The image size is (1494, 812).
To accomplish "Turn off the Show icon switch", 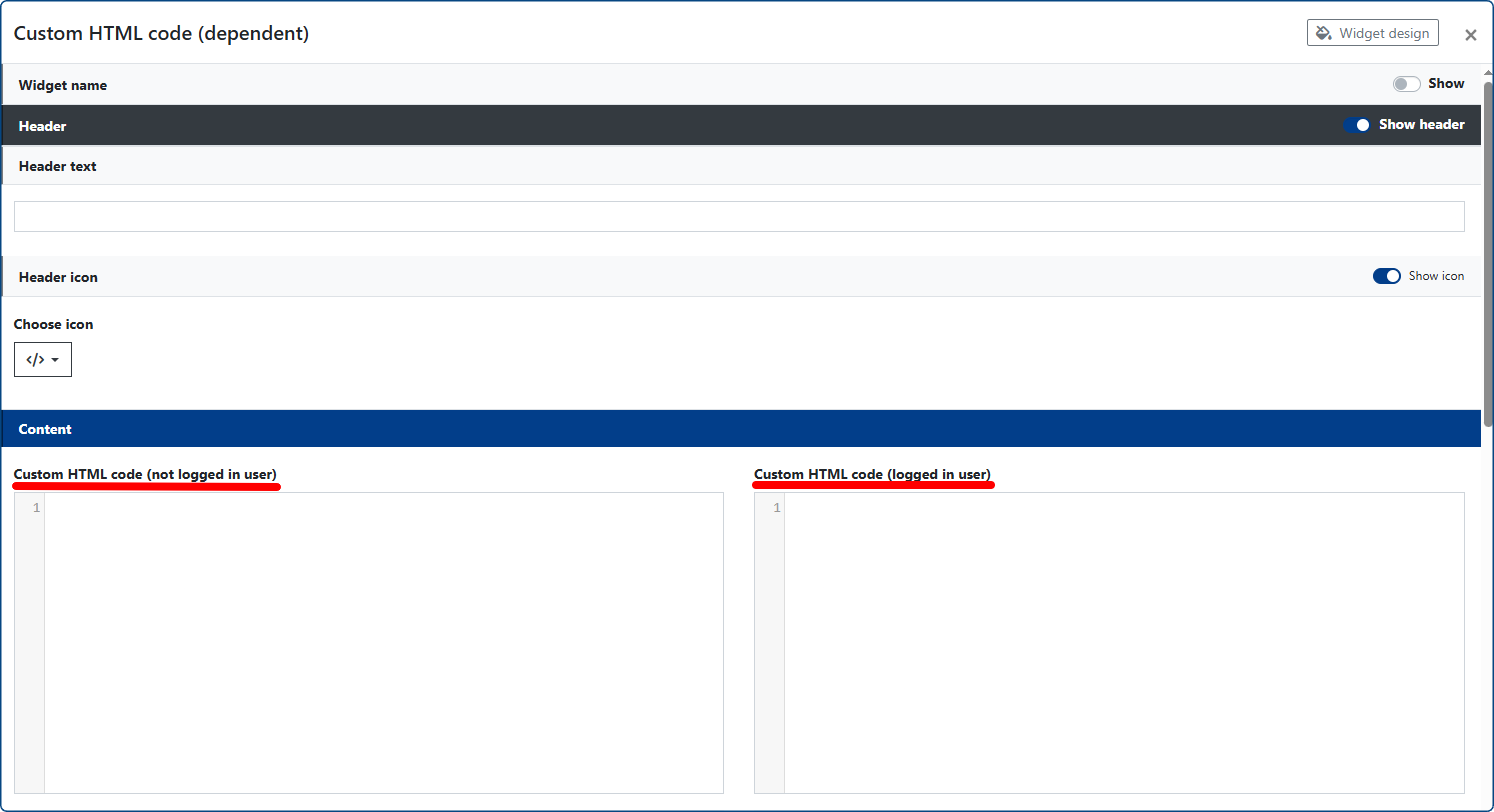I will click(1386, 276).
